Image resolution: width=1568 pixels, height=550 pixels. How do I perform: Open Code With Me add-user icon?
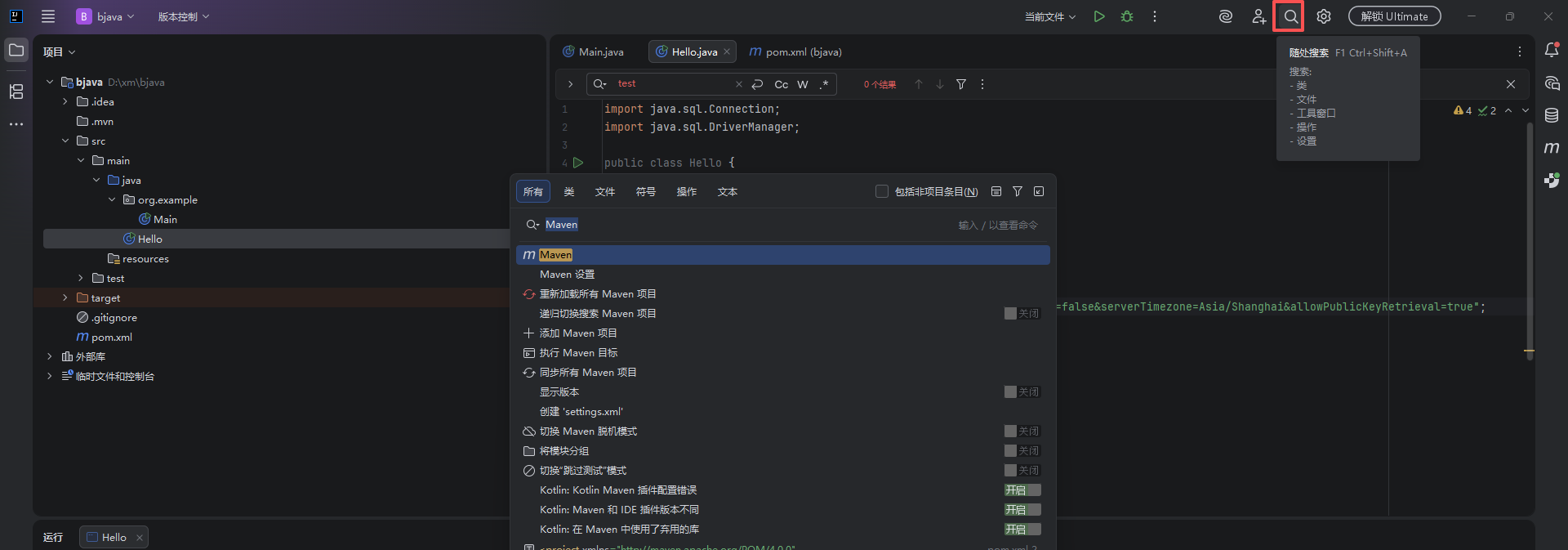pos(1258,16)
